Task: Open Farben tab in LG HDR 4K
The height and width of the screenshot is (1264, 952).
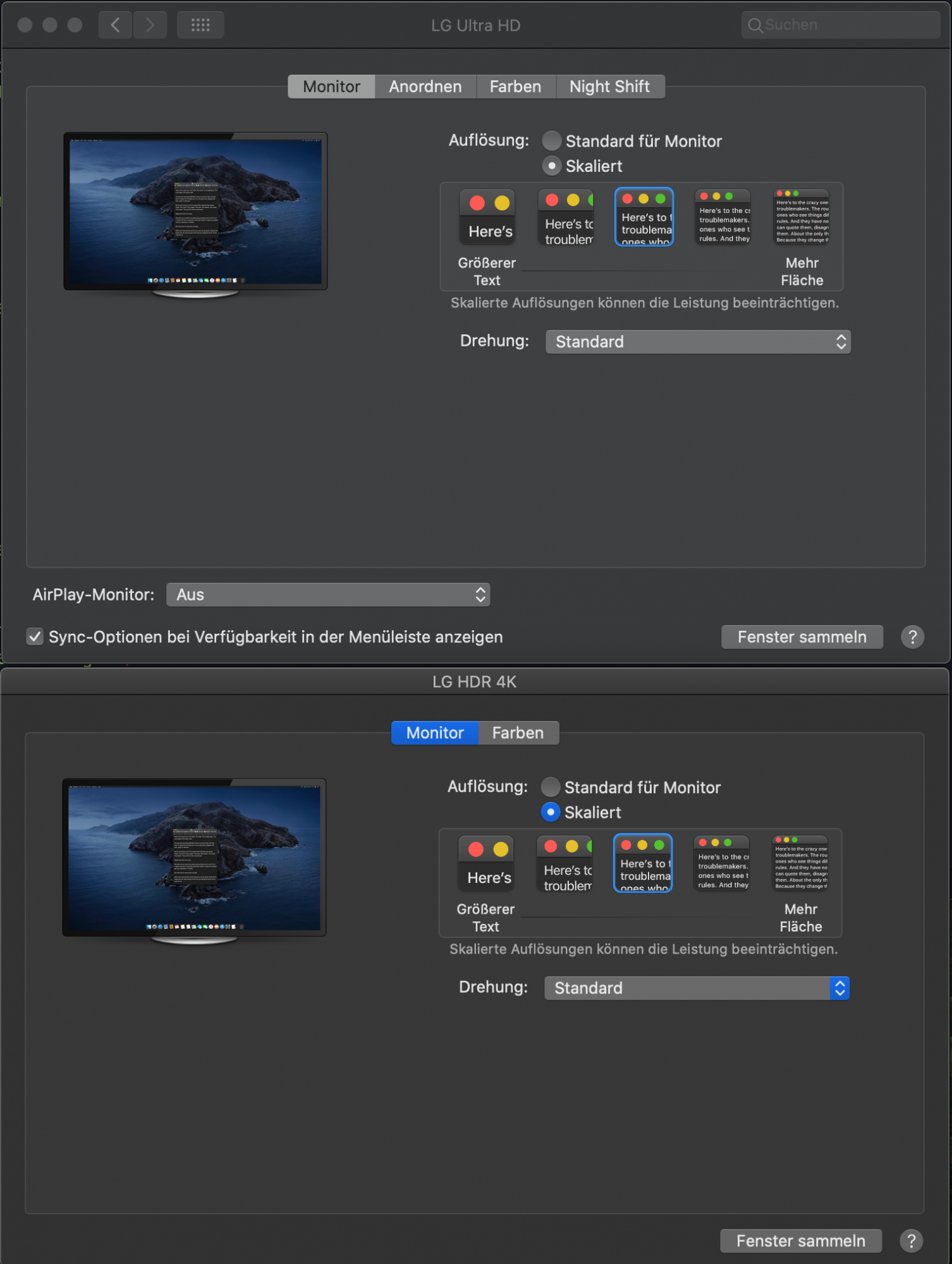Action: pos(518,733)
